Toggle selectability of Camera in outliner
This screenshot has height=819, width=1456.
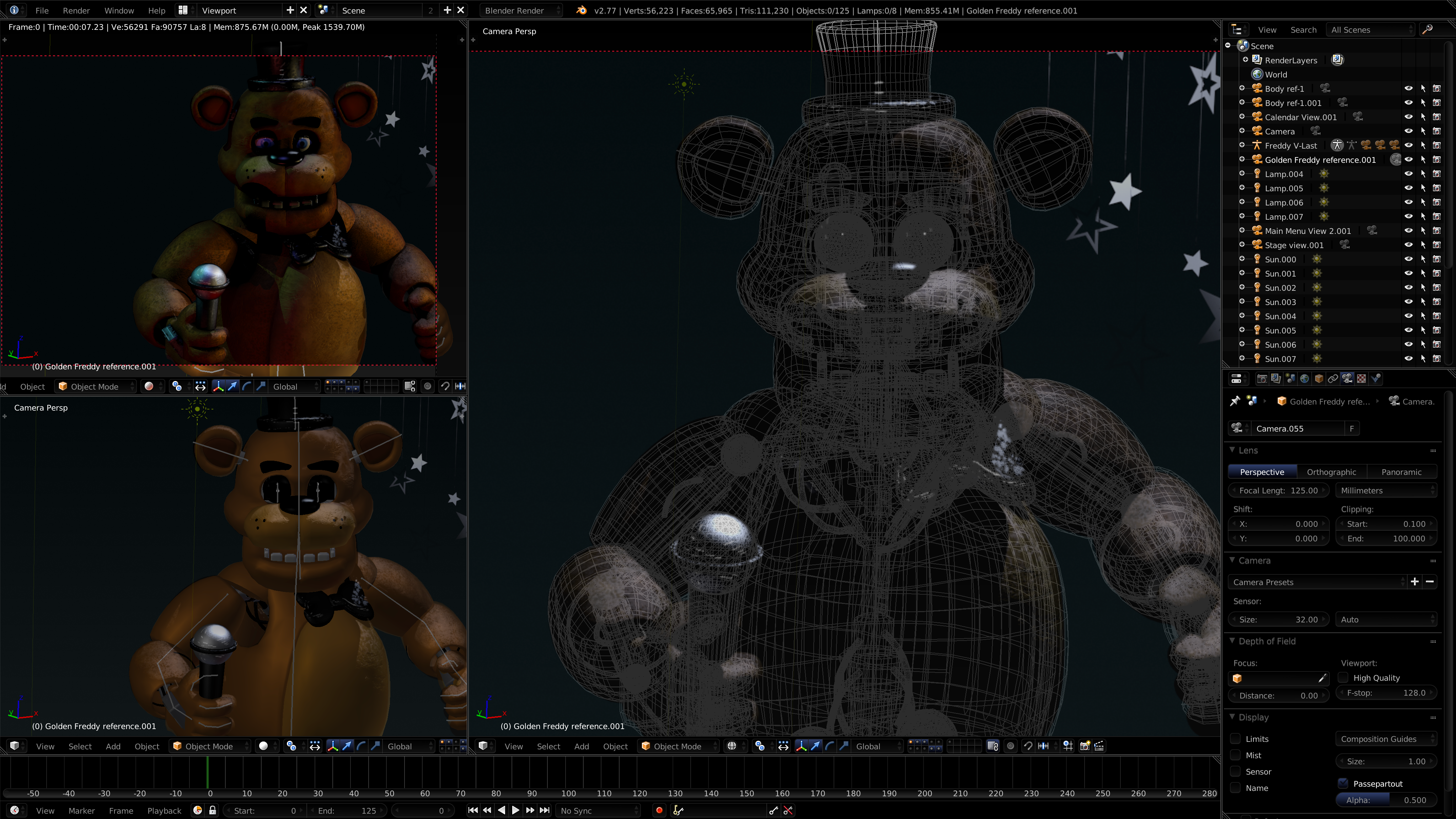[1423, 131]
